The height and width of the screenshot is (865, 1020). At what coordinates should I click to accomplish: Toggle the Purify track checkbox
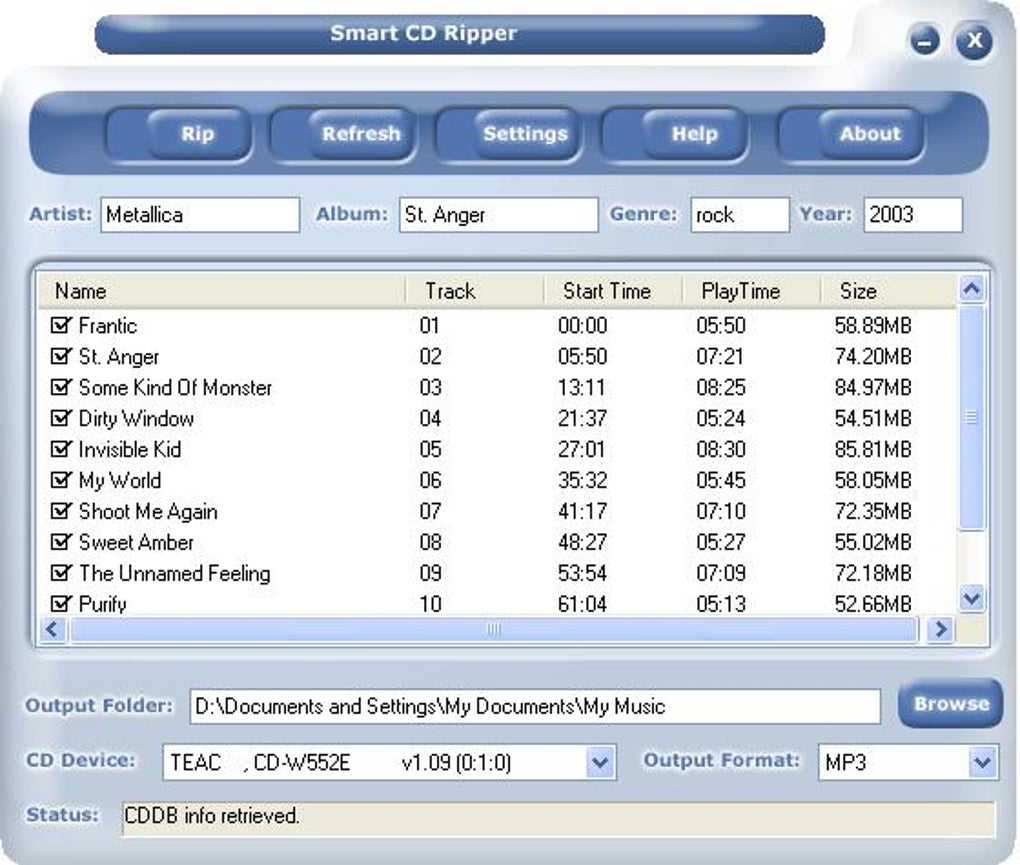tap(60, 604)
